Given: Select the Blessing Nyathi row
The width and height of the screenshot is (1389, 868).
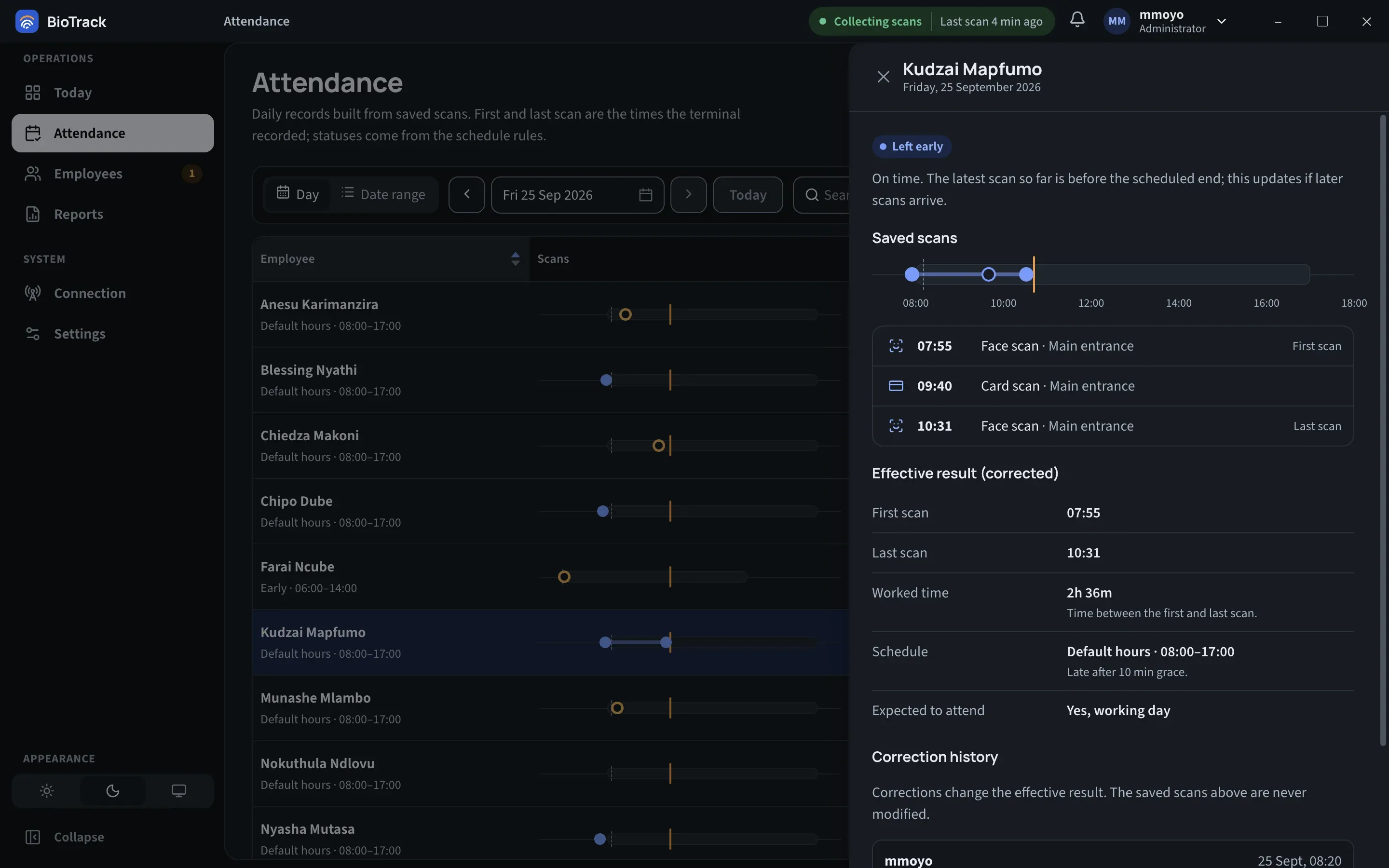Looking at the screenshot, I should (x=550, y=380).
